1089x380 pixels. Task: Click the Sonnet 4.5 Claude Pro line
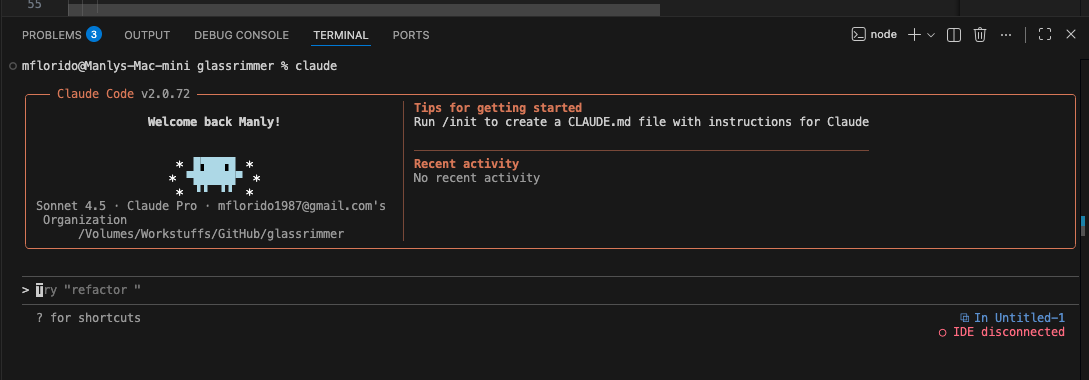pos(210,206)
